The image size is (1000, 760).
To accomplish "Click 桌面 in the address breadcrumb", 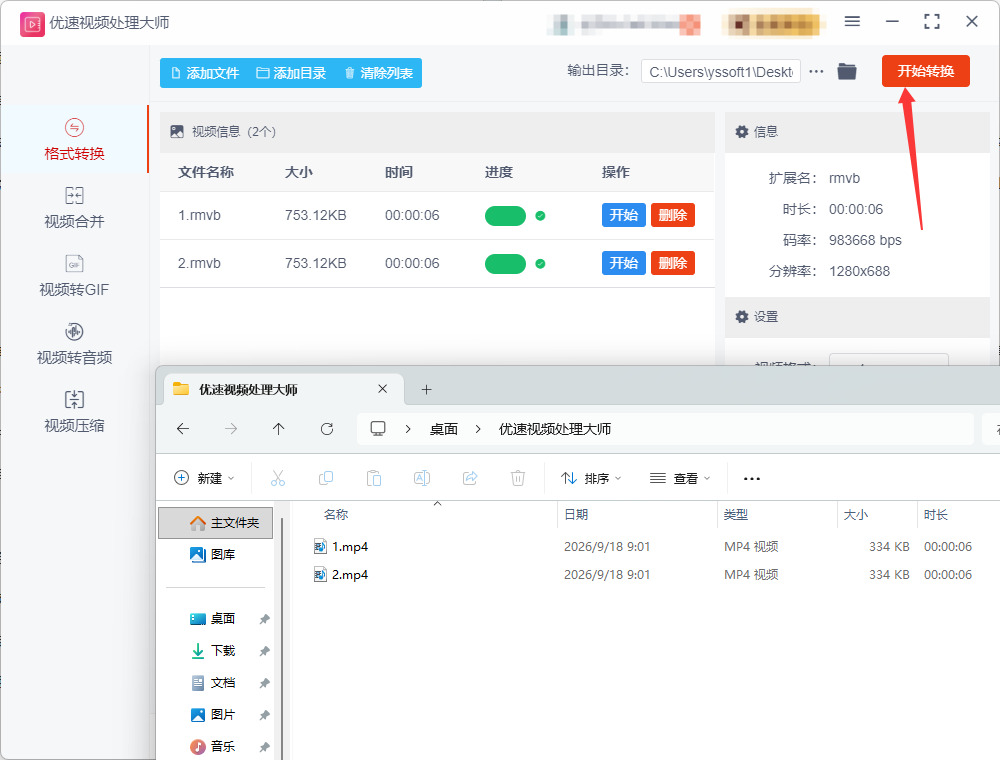I will click(444, 429).
